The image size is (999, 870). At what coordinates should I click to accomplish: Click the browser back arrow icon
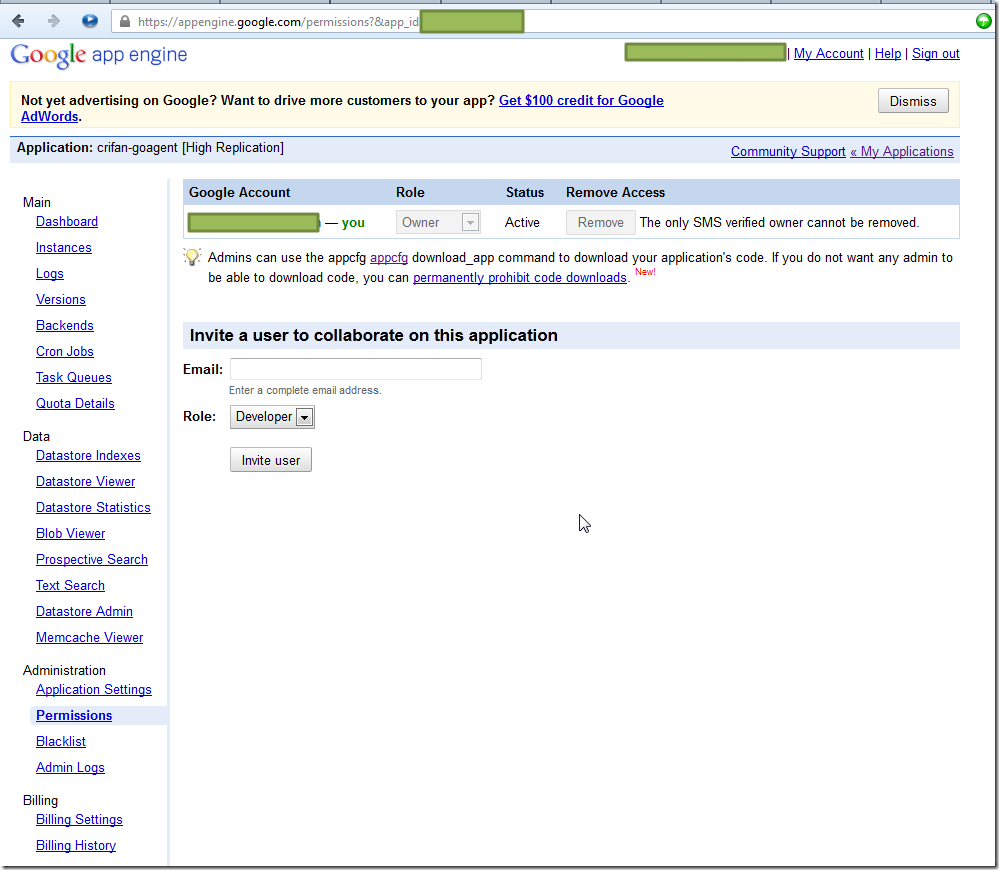coord(18,22)
